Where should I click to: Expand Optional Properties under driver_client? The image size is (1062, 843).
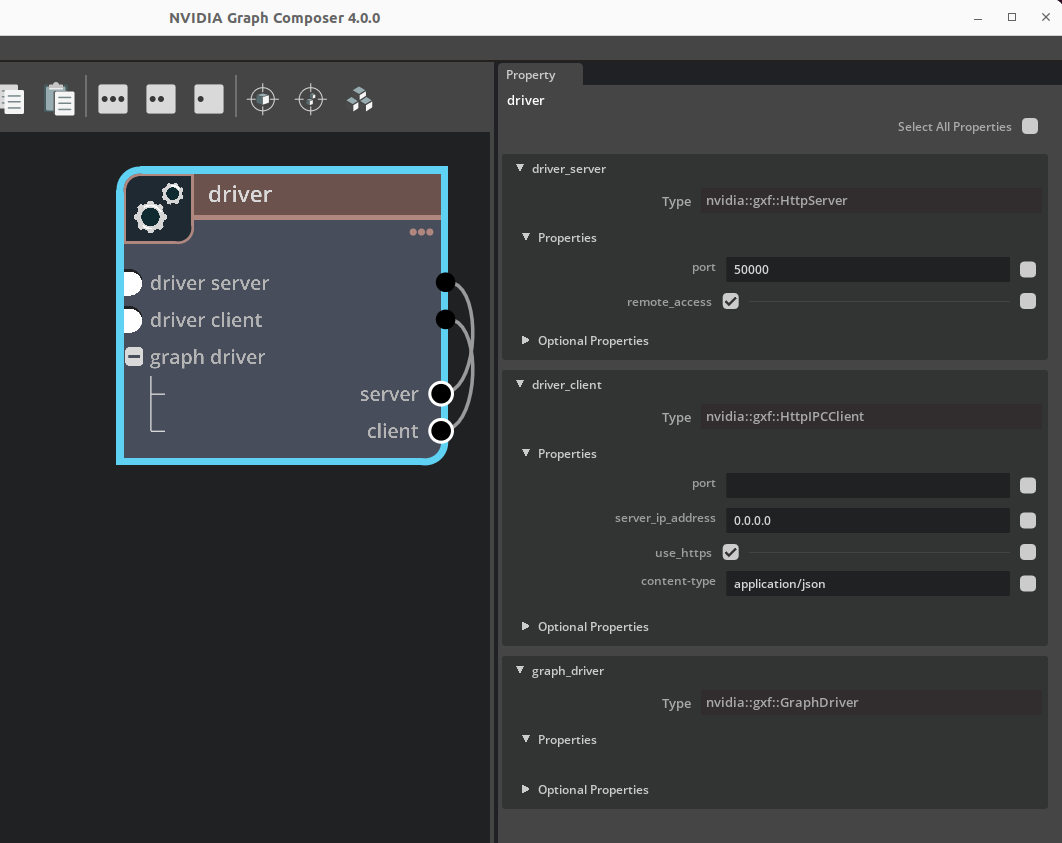click(x=526, y=626)
